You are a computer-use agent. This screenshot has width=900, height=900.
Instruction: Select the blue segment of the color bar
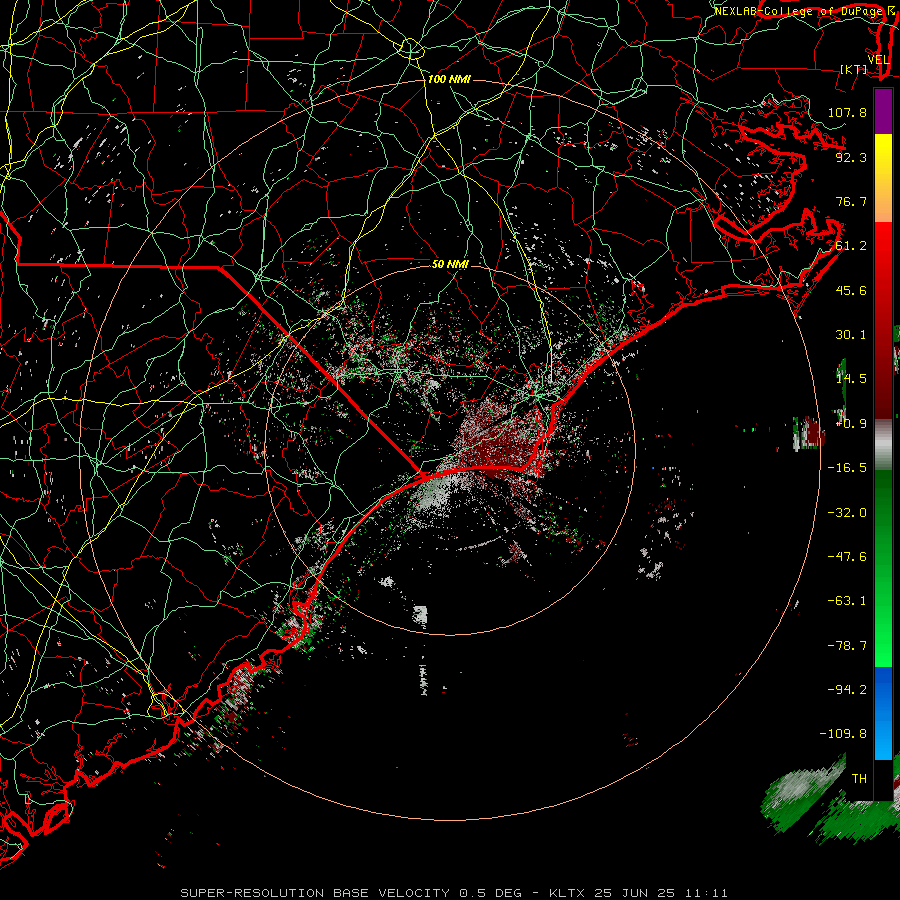coord(883,713)
